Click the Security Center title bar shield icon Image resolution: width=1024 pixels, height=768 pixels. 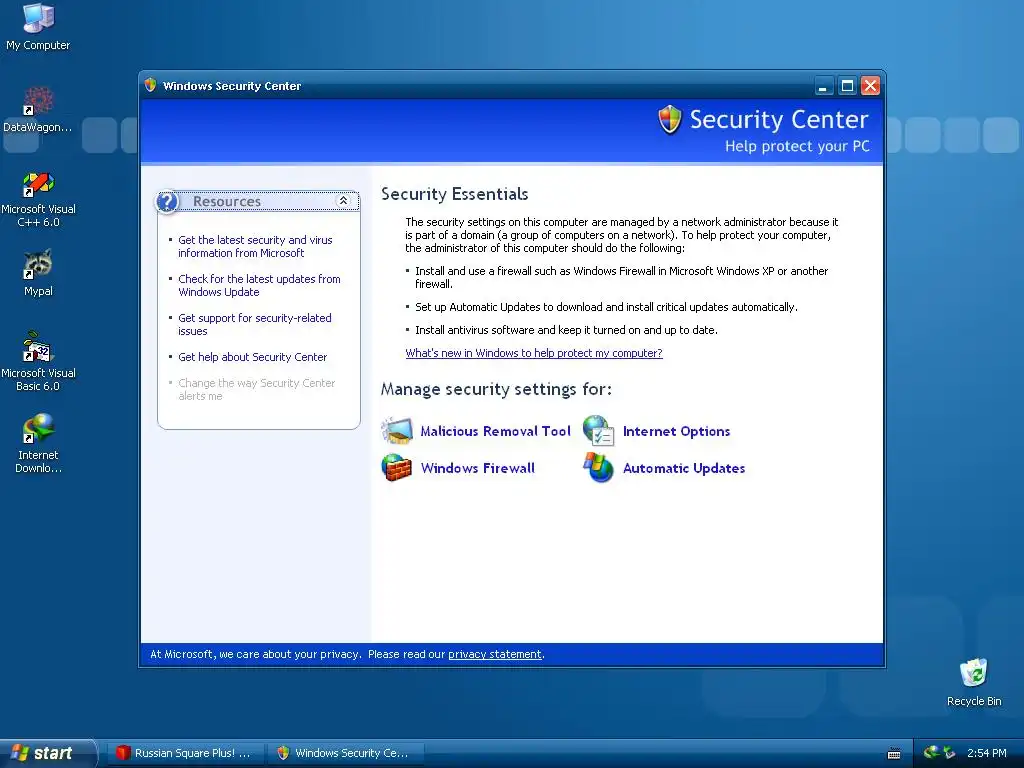coord(151,86)
